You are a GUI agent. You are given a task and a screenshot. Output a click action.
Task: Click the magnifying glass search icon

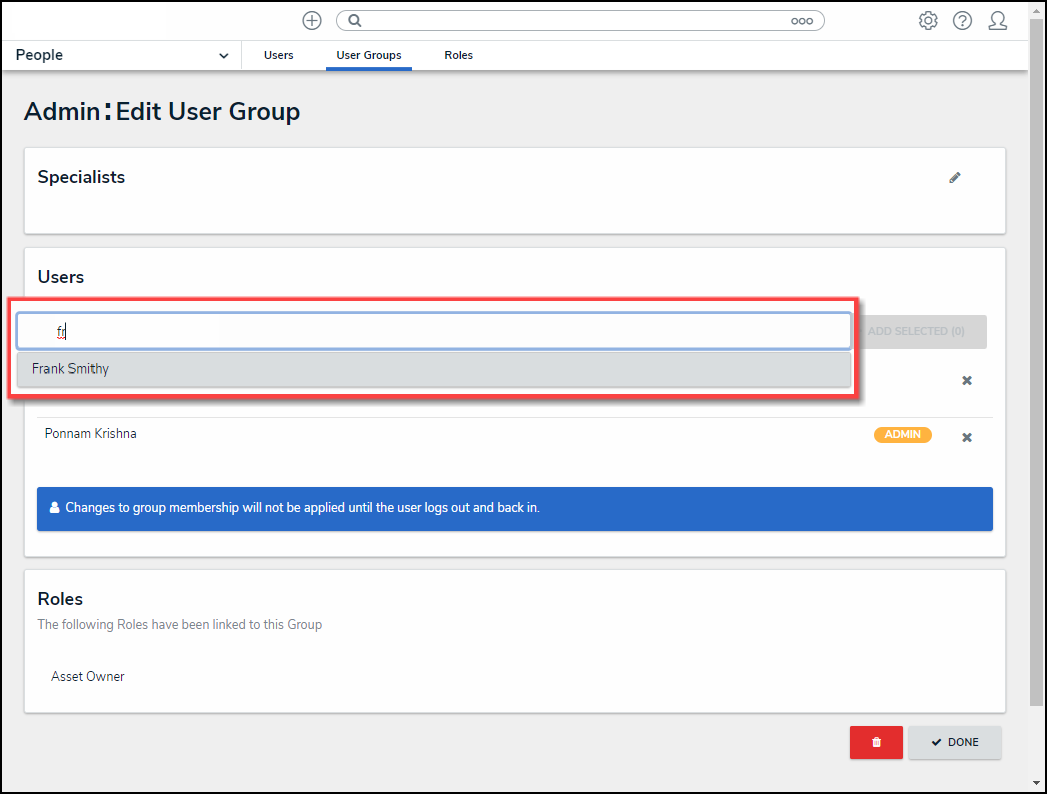point(354,21)
